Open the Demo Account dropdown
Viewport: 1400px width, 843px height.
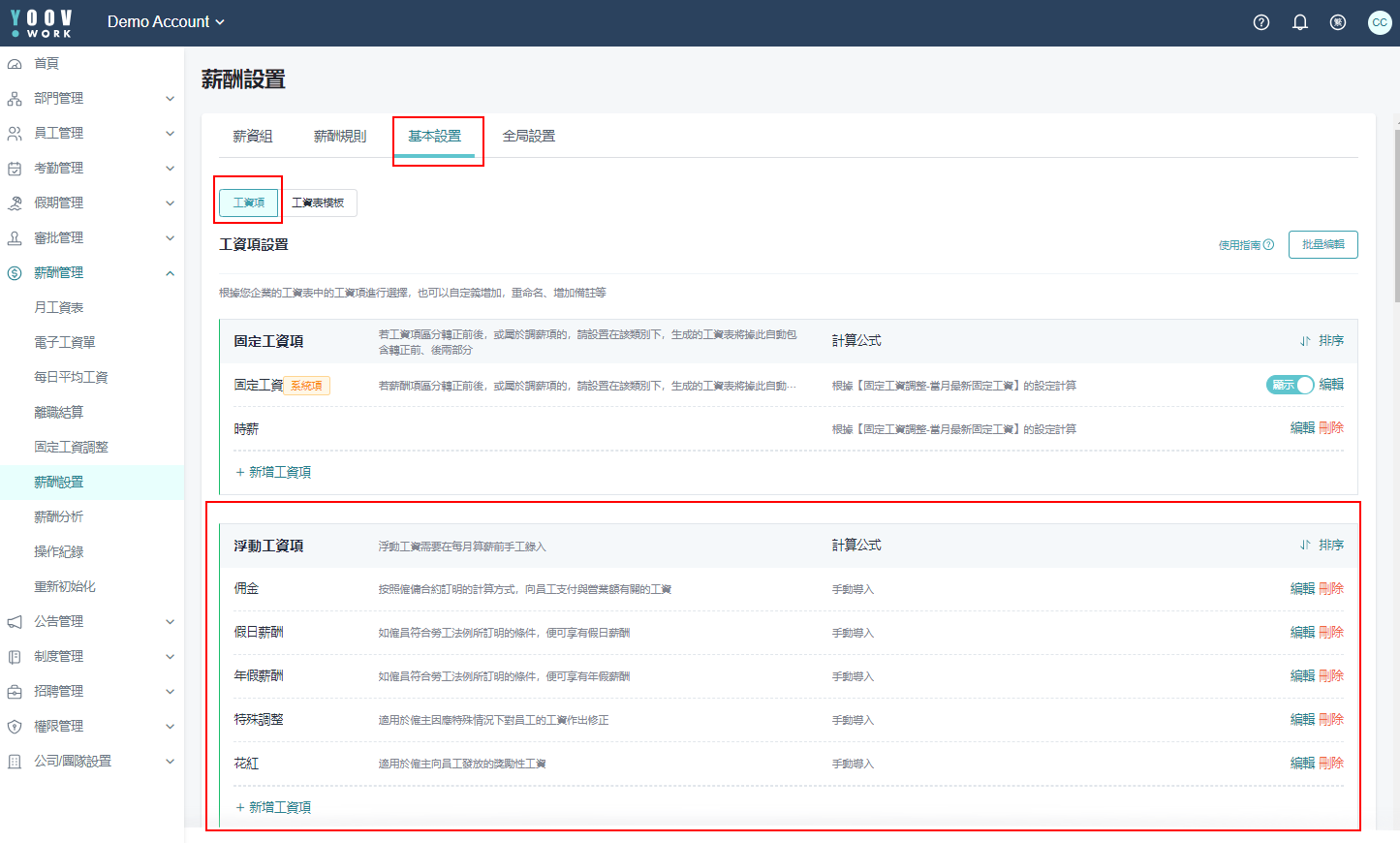pyautogui.click(x=166, y=22)
